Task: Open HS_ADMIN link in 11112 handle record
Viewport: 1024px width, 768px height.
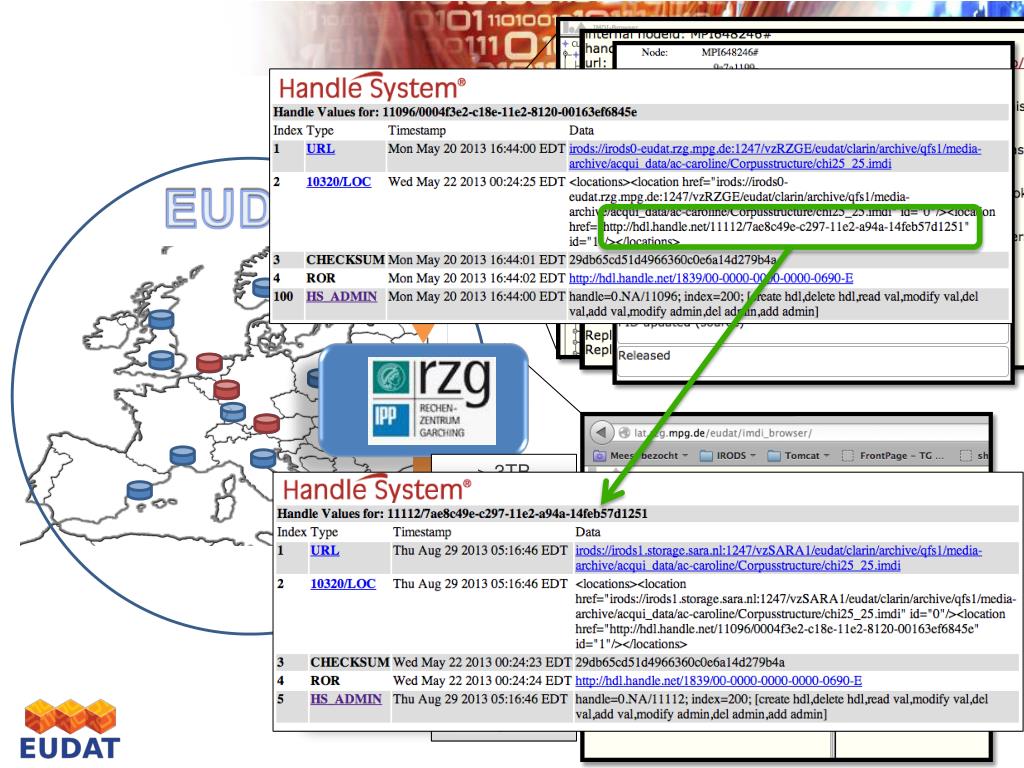Action: click(x=345, y=699)
